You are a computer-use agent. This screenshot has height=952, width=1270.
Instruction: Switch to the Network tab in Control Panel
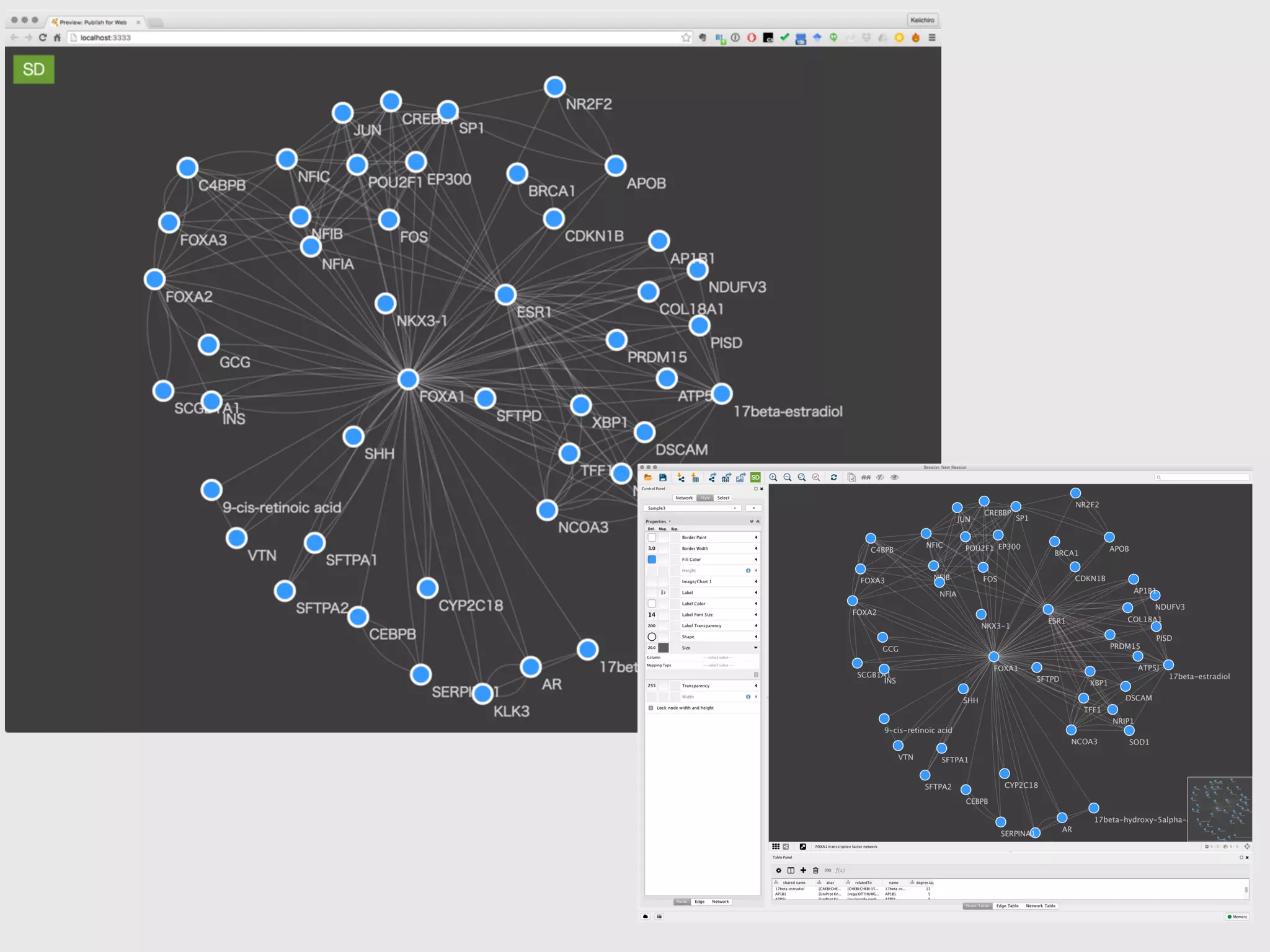click(684, 498)
